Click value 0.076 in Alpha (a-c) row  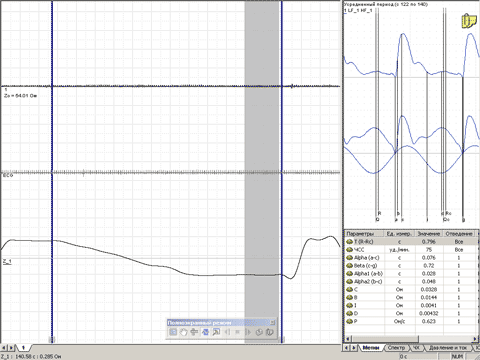pos(429,258)
